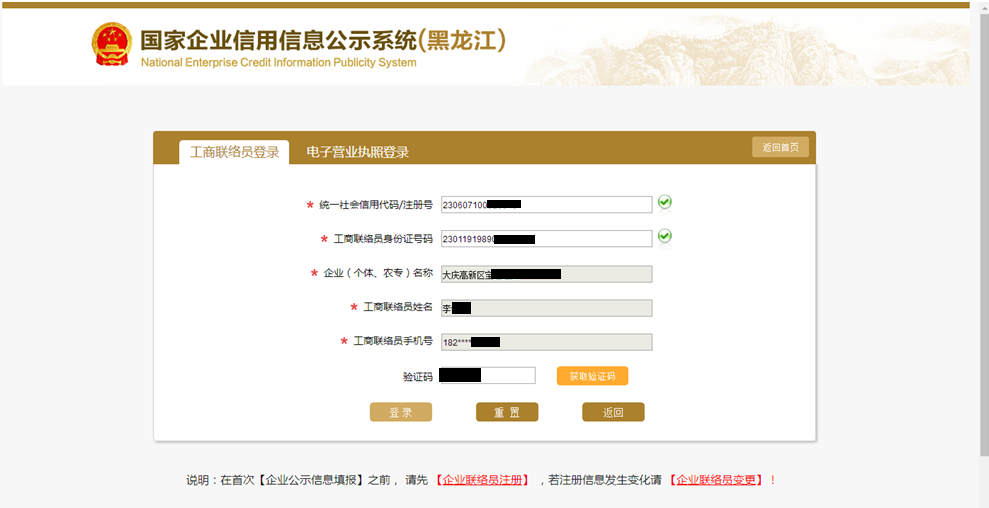Click the 登录 button

point(401,412)
